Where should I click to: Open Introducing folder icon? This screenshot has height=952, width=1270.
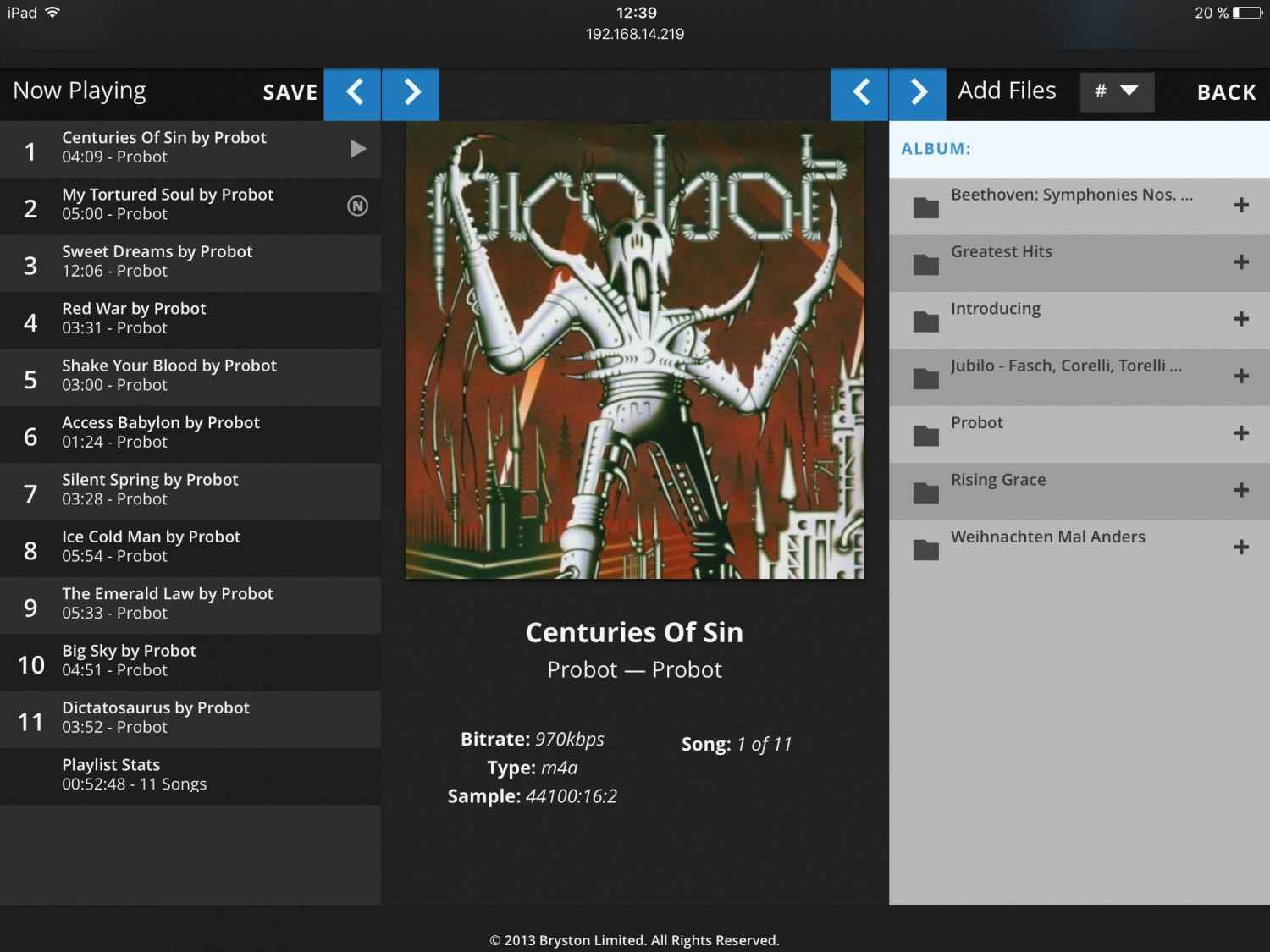(926, 322)
